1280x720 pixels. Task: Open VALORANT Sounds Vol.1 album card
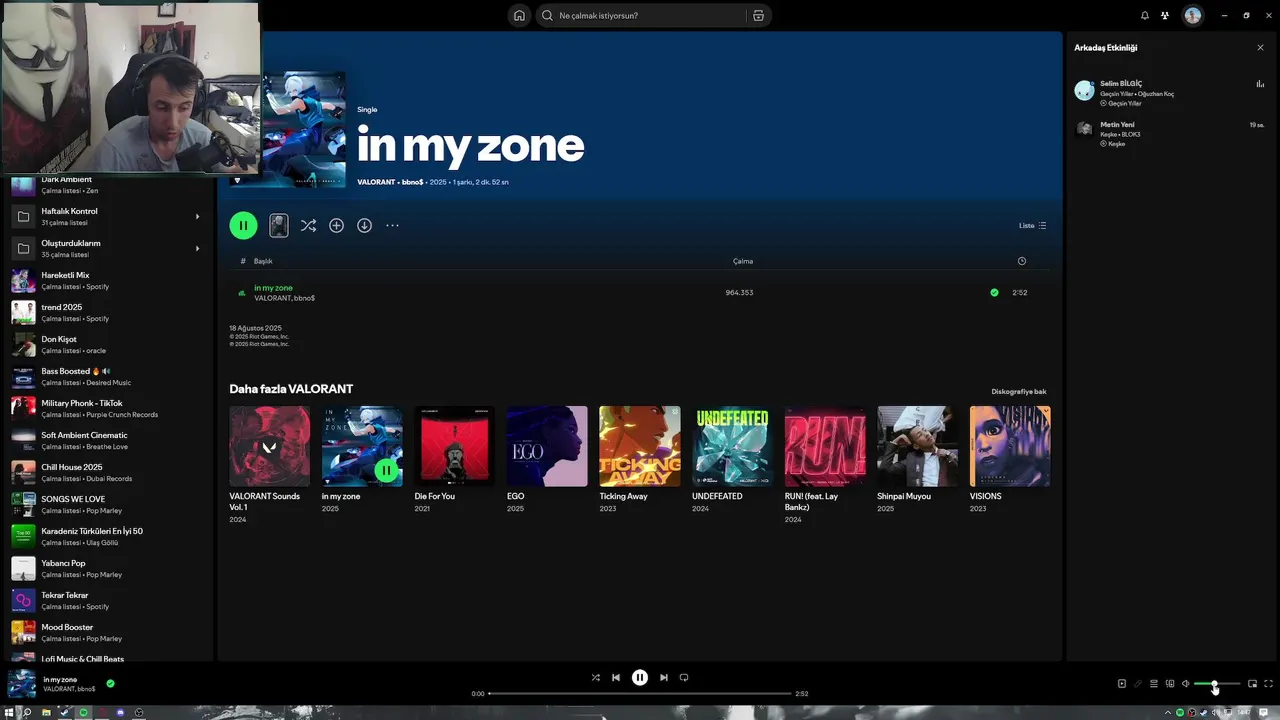tap(269, 465)
